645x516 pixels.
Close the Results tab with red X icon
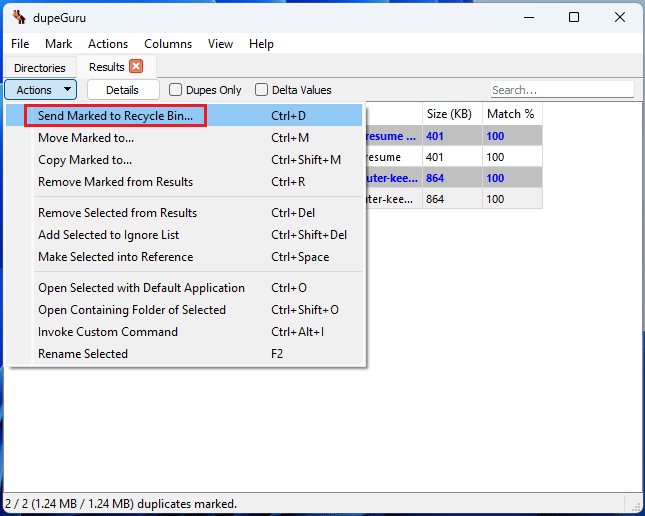coord(136,66)
